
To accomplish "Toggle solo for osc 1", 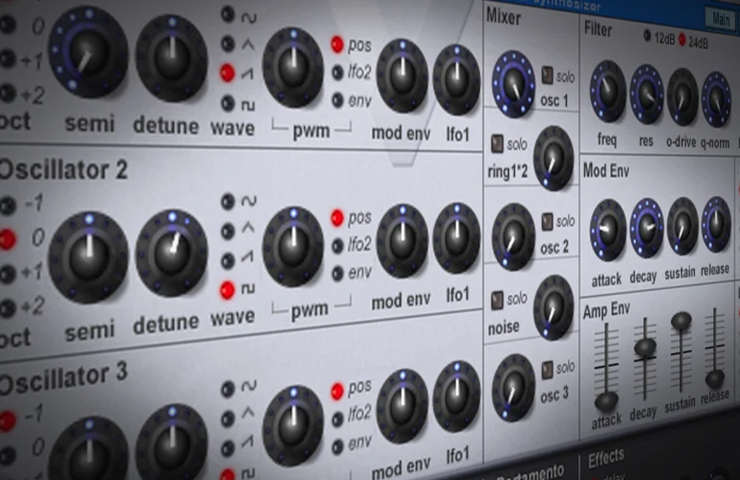I will click(547, 76).
